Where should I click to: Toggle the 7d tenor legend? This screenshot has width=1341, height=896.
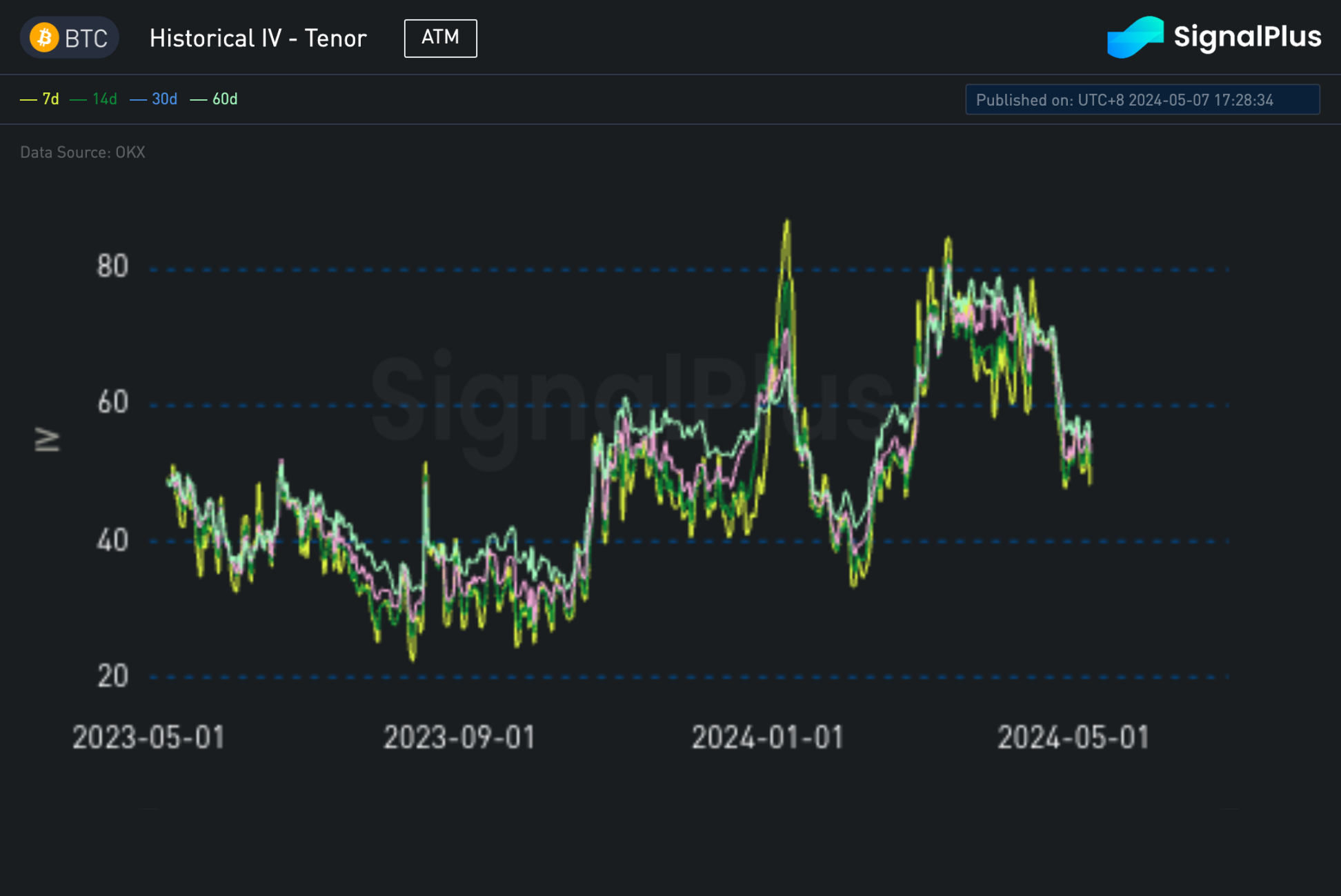point(40,99)
